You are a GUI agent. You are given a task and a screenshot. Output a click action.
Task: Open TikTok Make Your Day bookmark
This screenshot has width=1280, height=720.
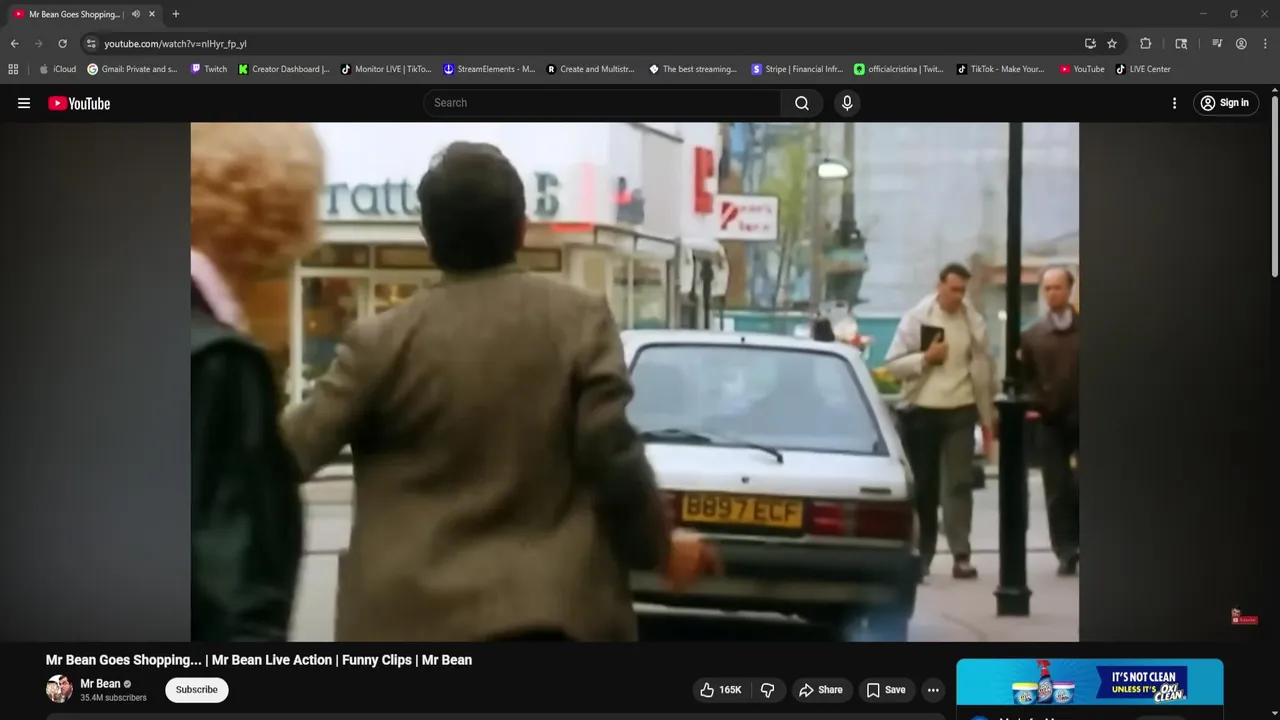click(1001, 69)
